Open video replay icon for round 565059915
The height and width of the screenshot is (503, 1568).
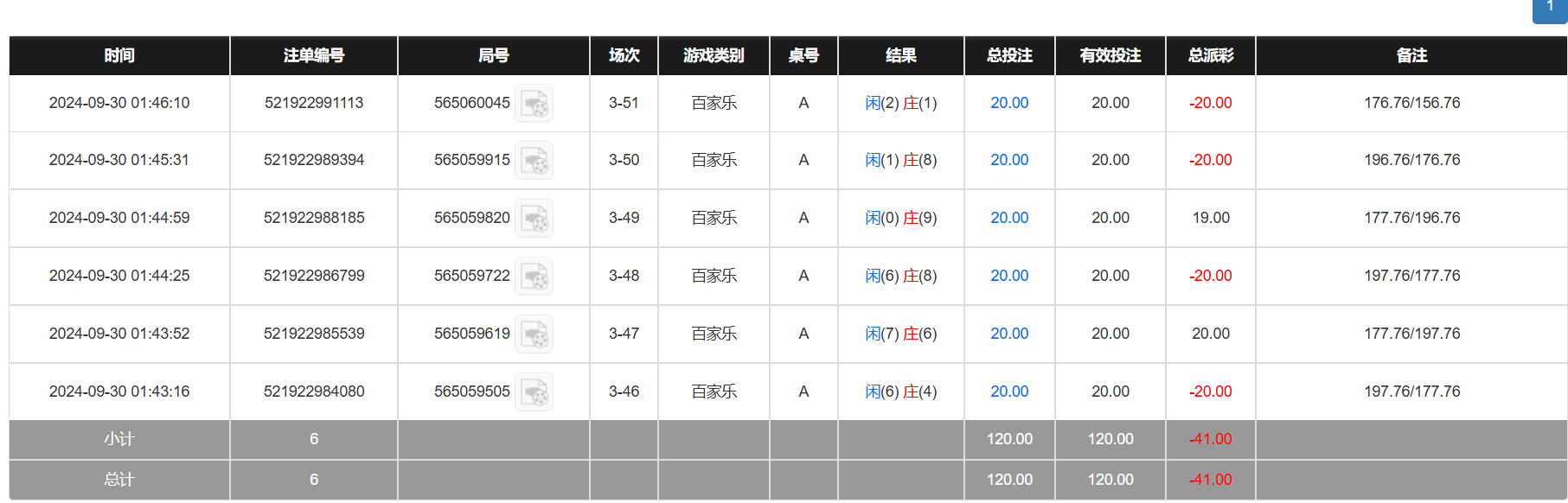click(x=534, y=161)
